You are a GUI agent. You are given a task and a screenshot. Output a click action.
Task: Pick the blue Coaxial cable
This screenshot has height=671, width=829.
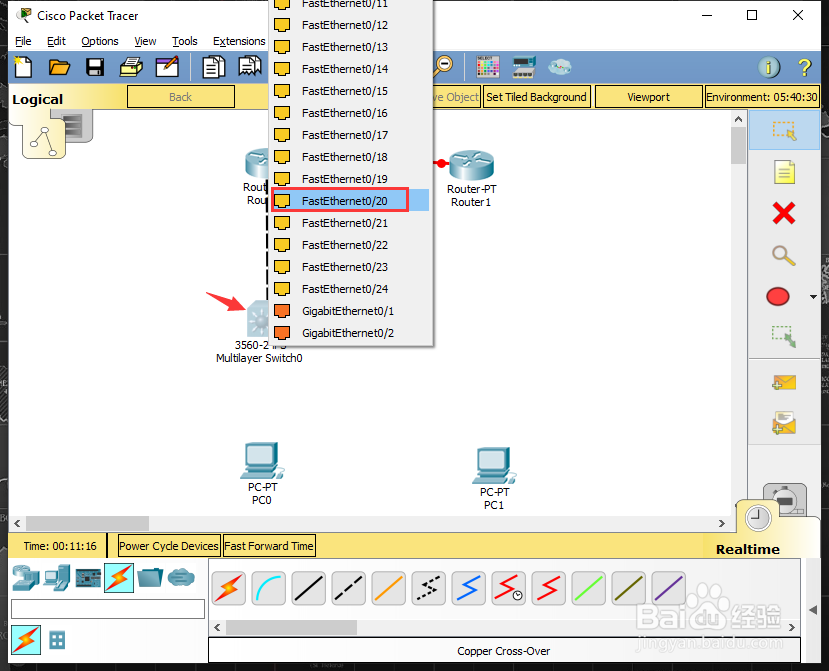468,588
